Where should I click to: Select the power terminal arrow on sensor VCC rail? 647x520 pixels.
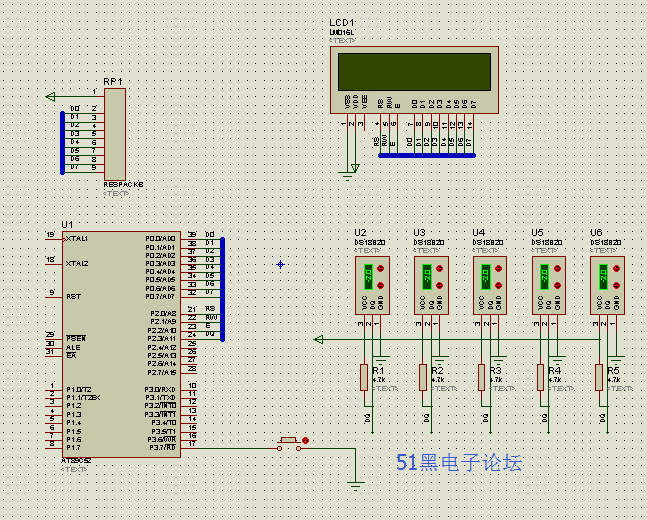(319, 340)
